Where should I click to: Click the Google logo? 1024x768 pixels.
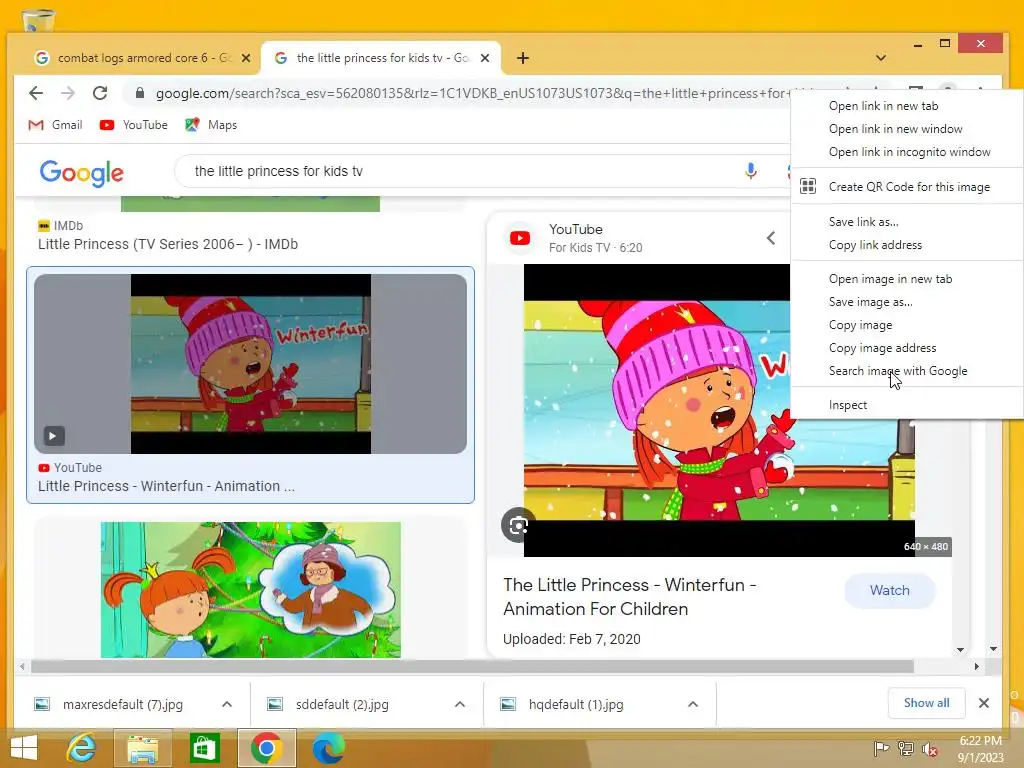[82, 172]
